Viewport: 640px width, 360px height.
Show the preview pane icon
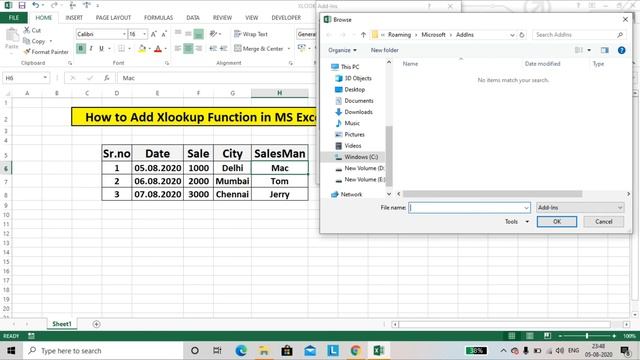click(x=604, y=50)
